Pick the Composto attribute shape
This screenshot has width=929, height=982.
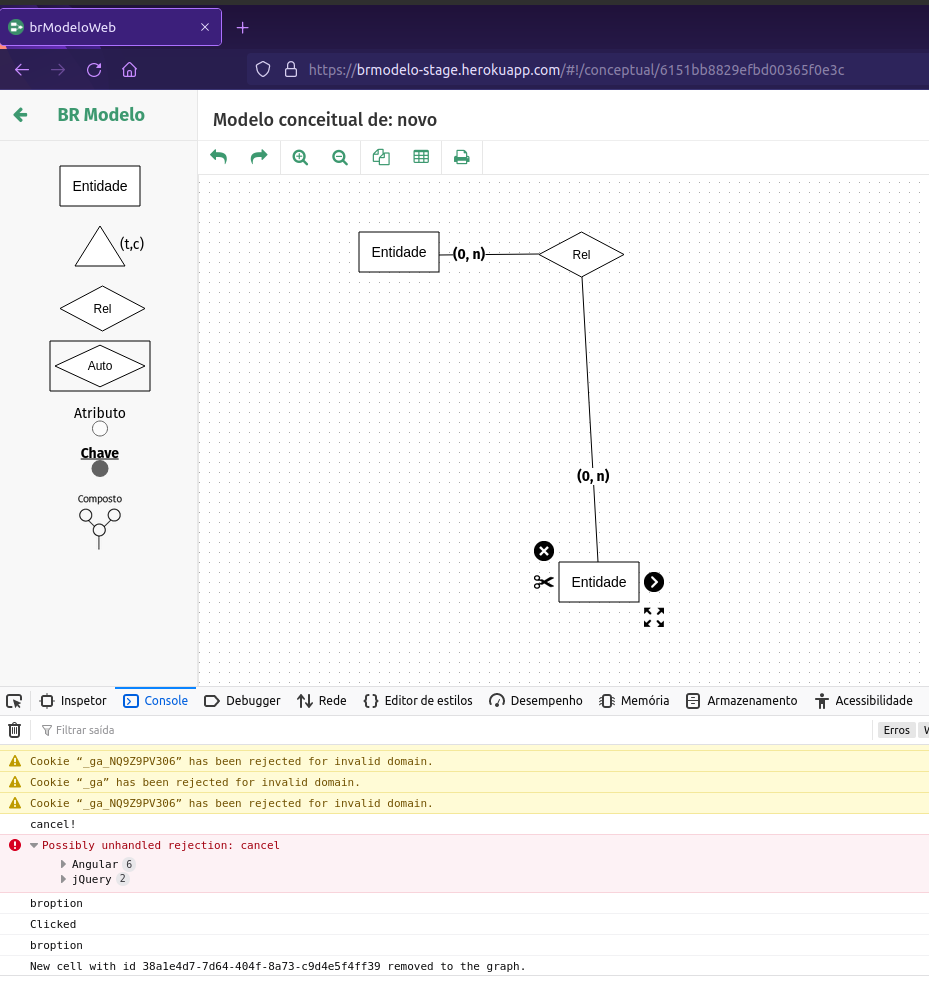(x=100, y=524)
